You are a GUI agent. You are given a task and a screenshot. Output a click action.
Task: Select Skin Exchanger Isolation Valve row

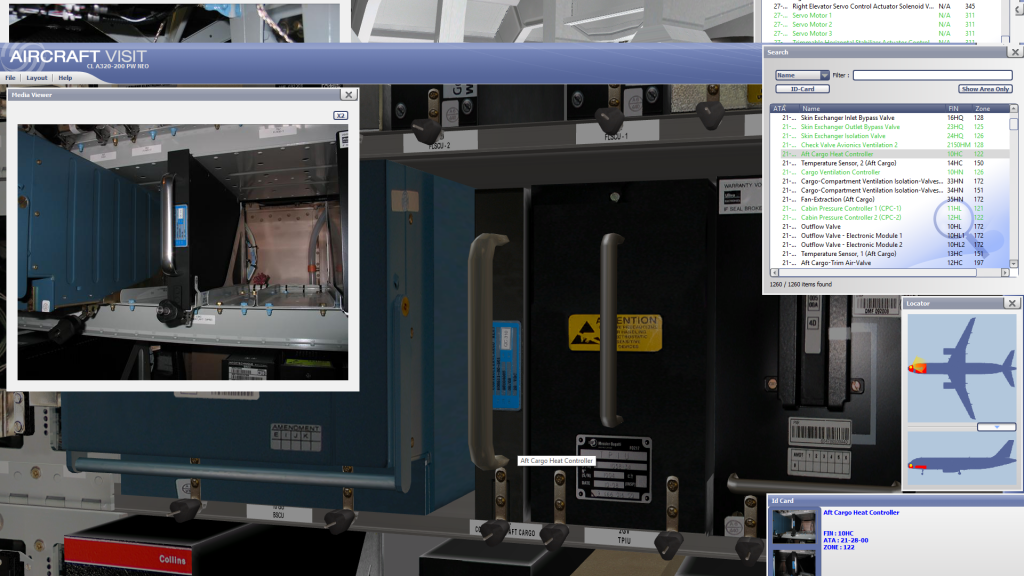coord(889,136)
